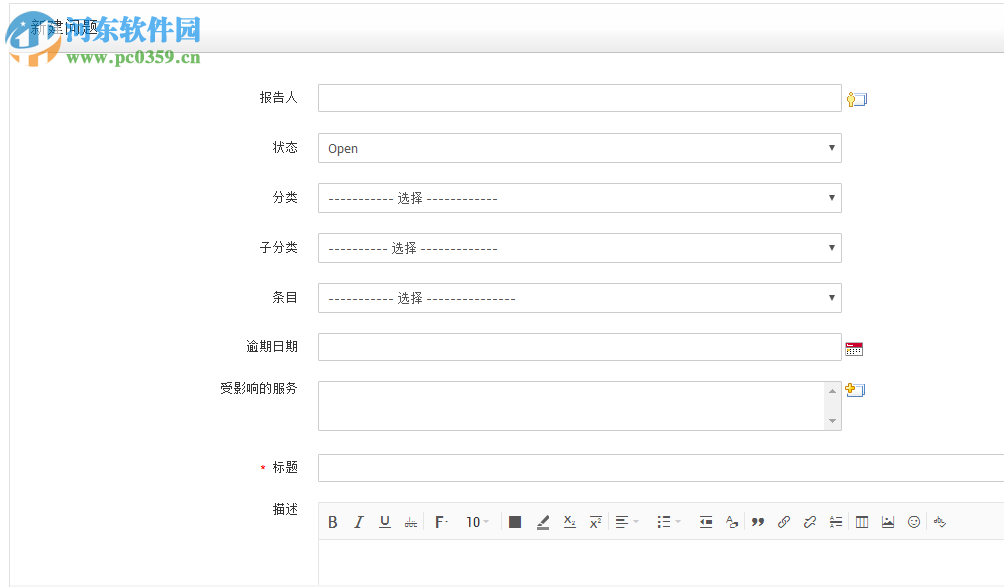Apply bold formatting in the description editor

click(332, 521)
